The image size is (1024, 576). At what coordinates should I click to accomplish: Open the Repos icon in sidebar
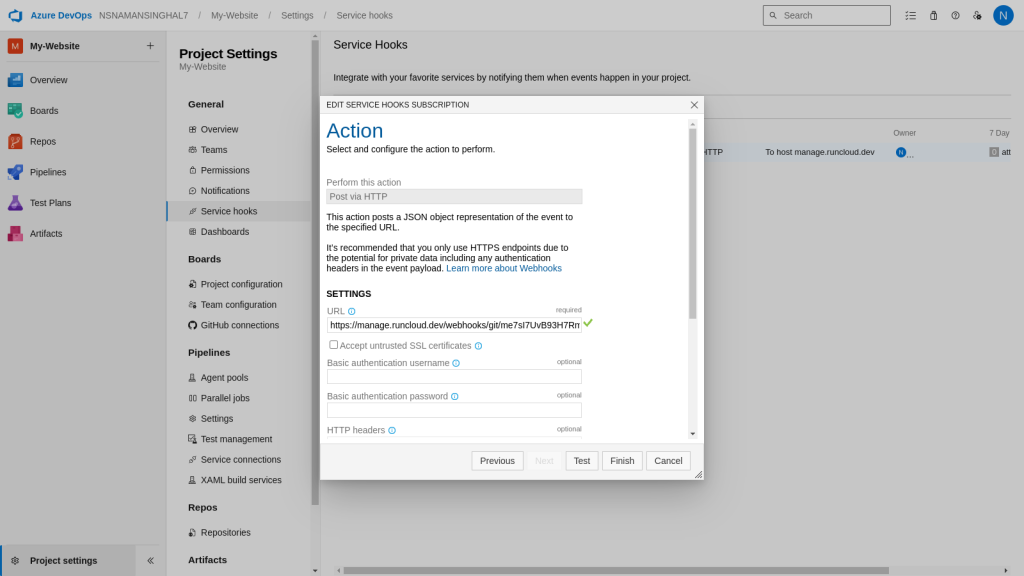[15, 141]
